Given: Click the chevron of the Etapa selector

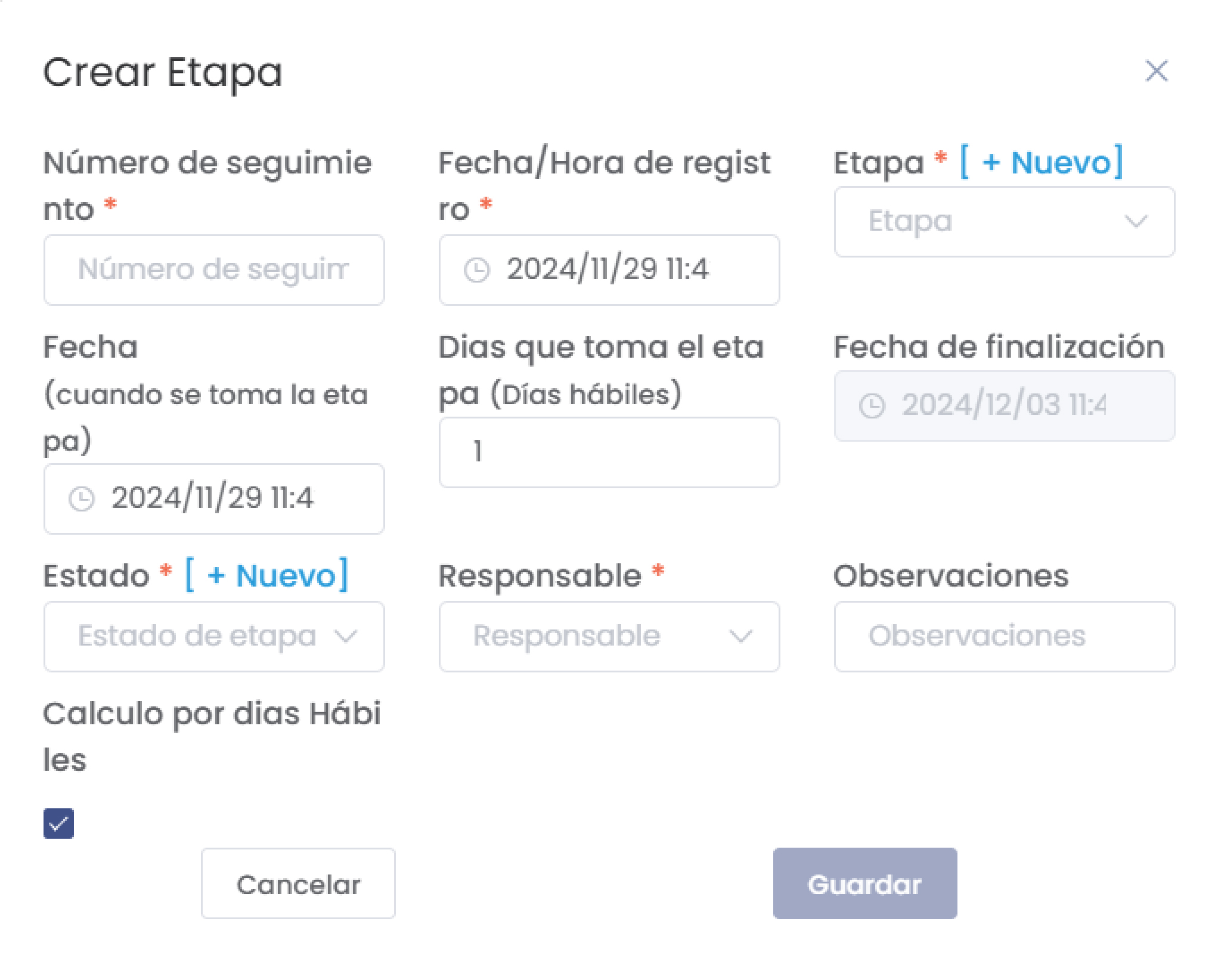Looking at the screenshot, I should [x=1136, y=221].
